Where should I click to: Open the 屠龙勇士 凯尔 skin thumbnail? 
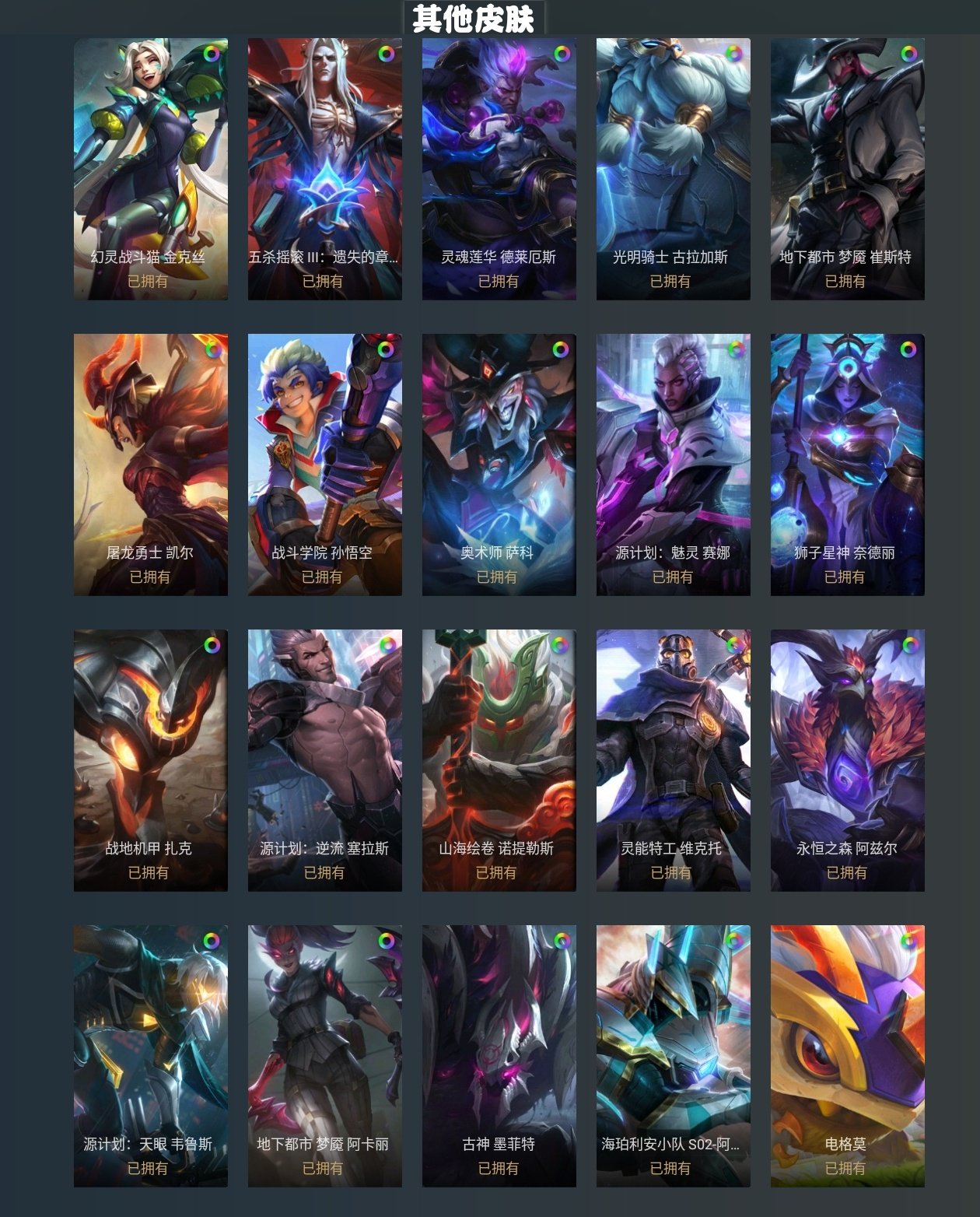(x=151, y=465)
